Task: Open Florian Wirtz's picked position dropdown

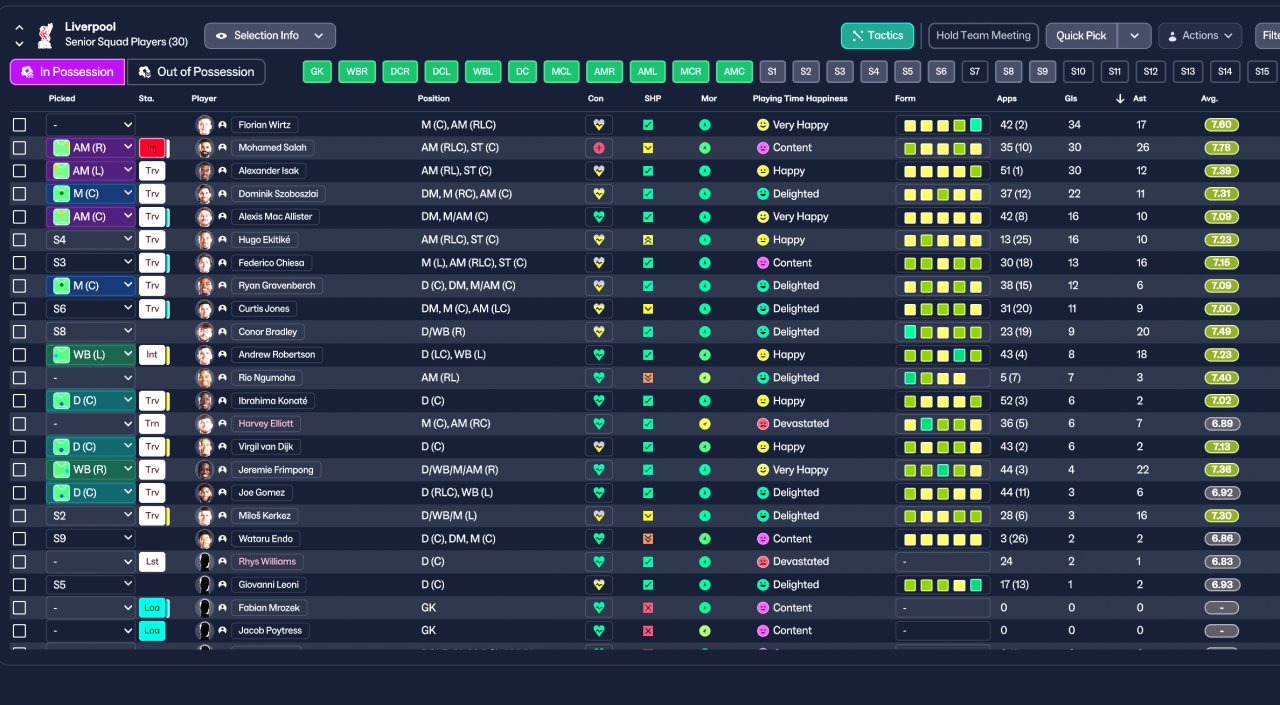Action: coord(91,125)
